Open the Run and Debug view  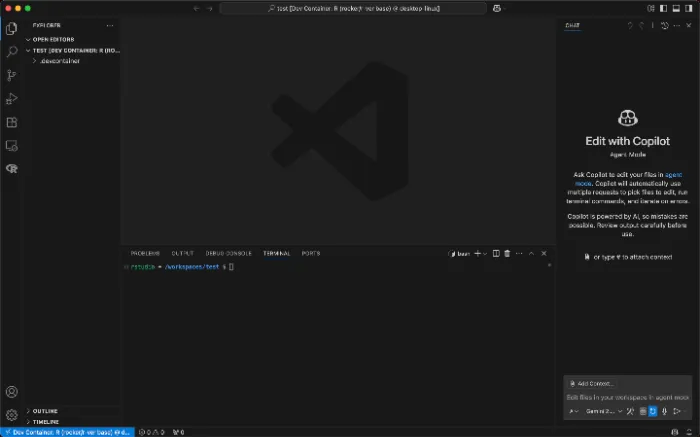tap(12, 98)
